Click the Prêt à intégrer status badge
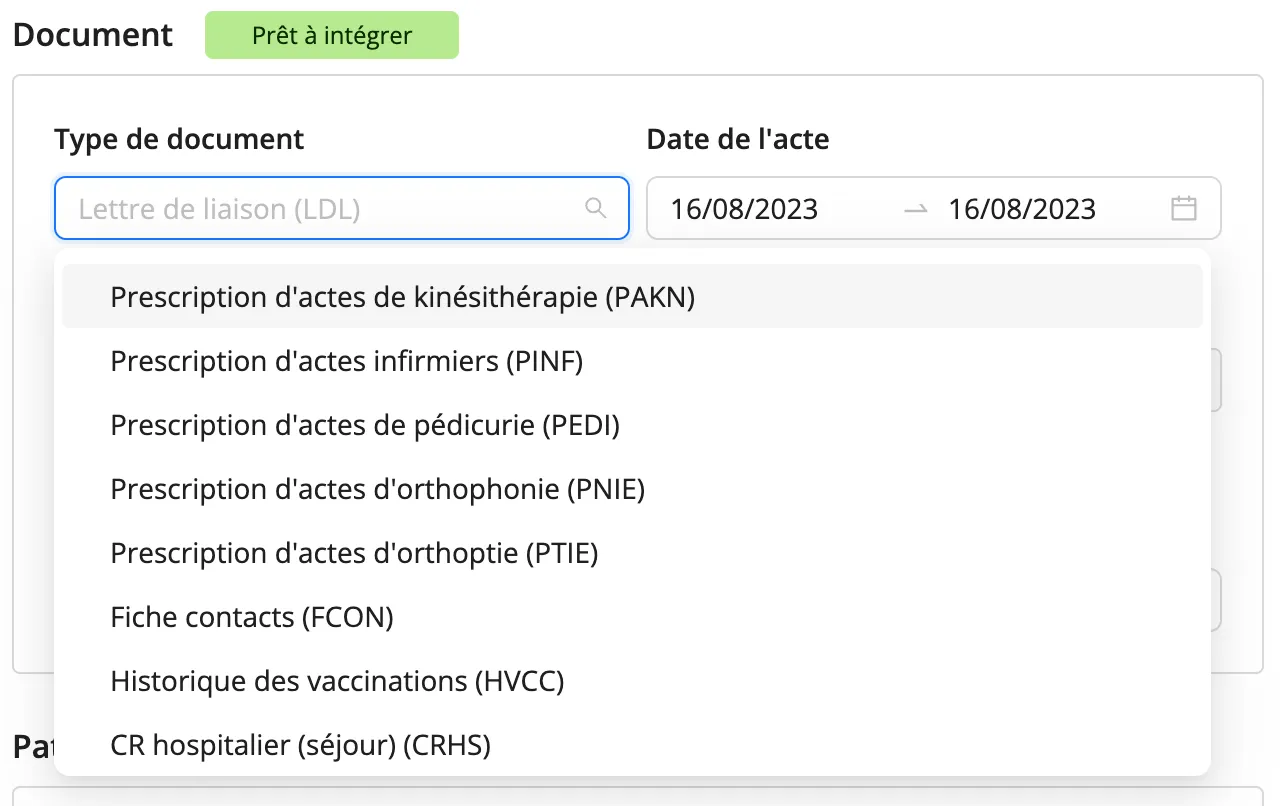The height and width of the screenshot is (806, 1280). click(332, 35)
